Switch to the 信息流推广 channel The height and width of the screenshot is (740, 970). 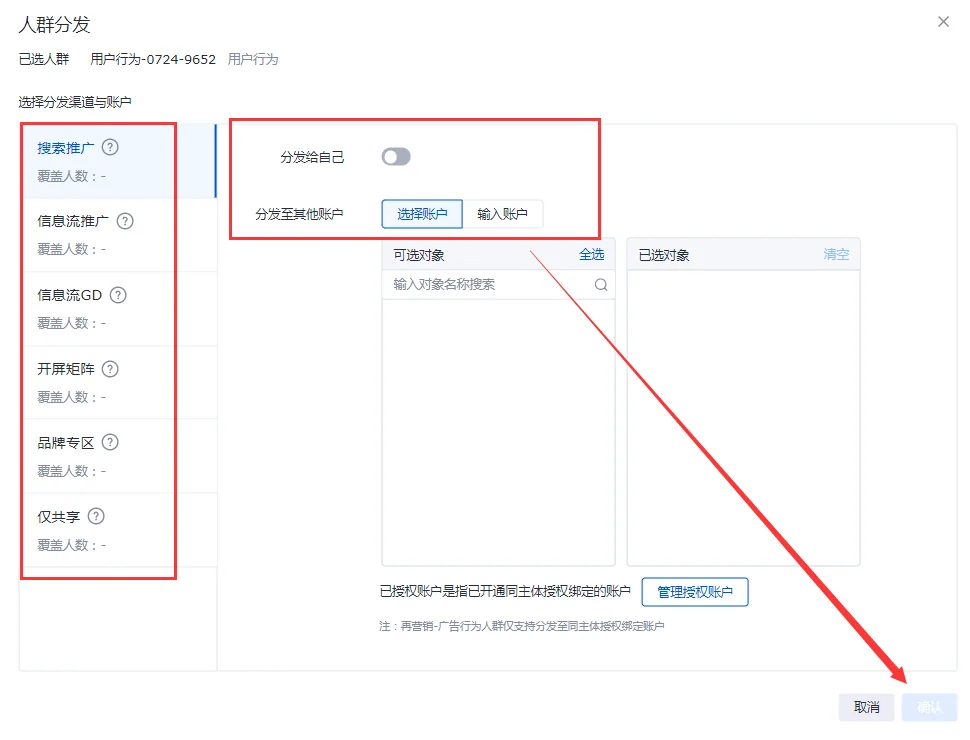coord(118,235)
